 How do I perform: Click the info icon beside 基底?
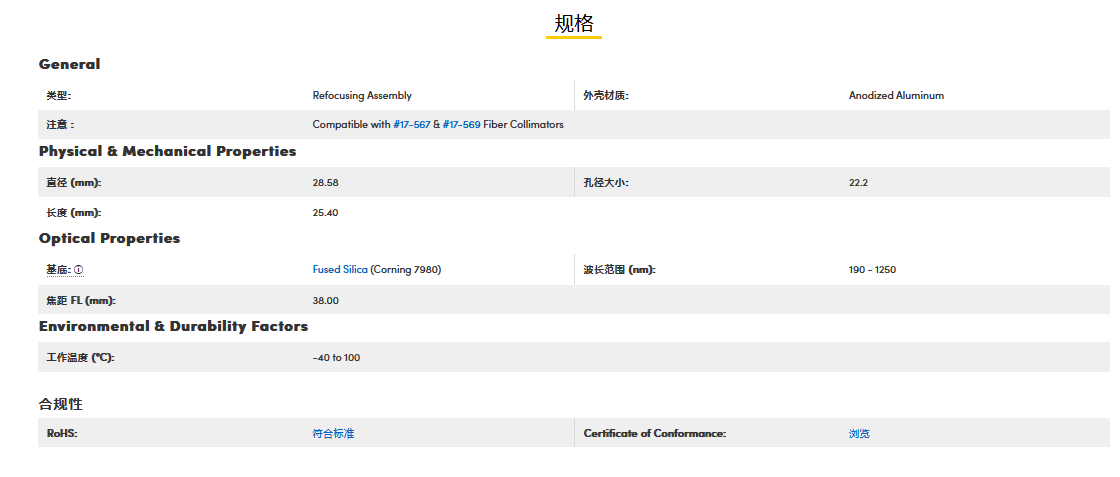pos(79,270)
